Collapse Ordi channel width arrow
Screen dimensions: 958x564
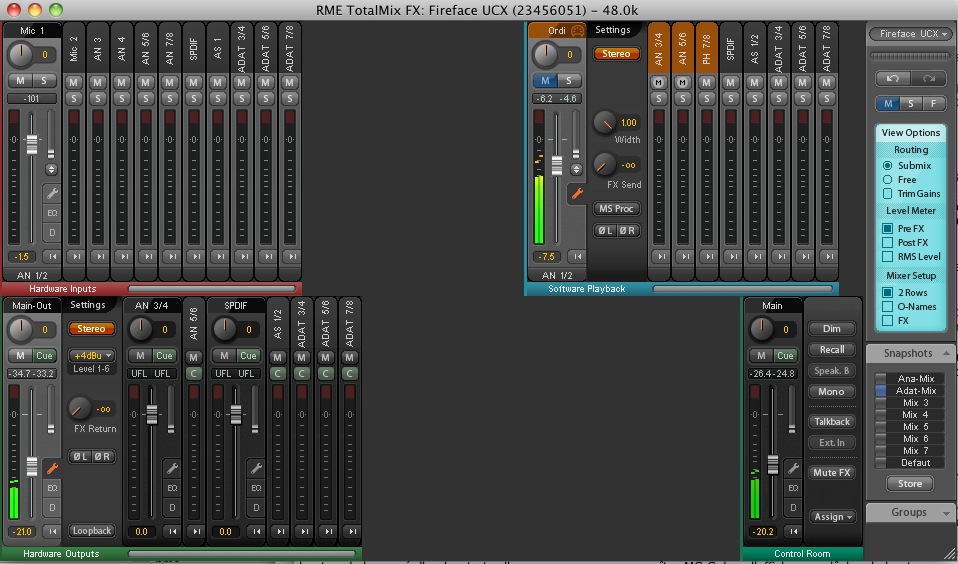(x=576, y=257)
